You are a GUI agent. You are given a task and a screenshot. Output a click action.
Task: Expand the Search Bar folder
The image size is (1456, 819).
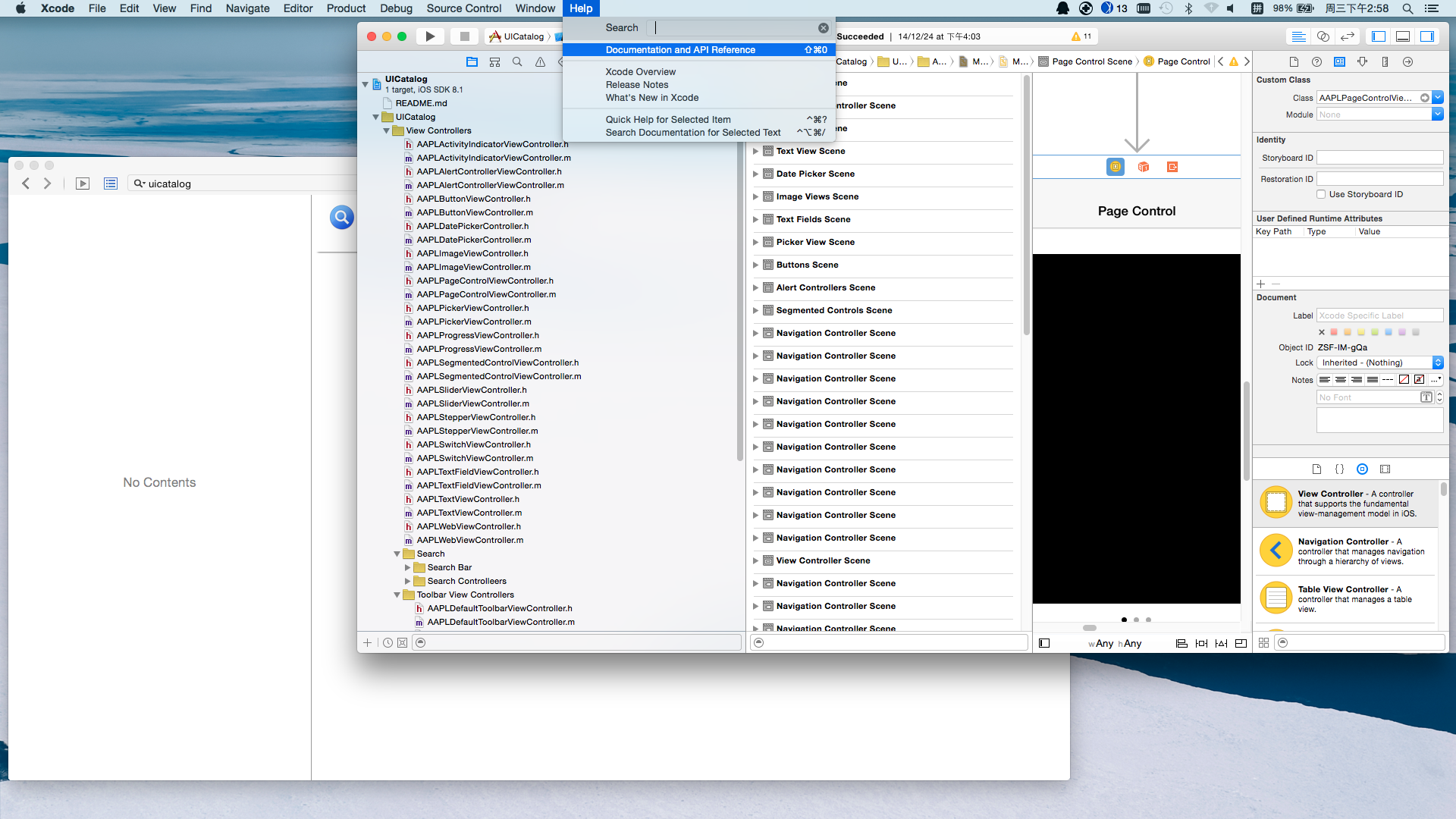407,568
